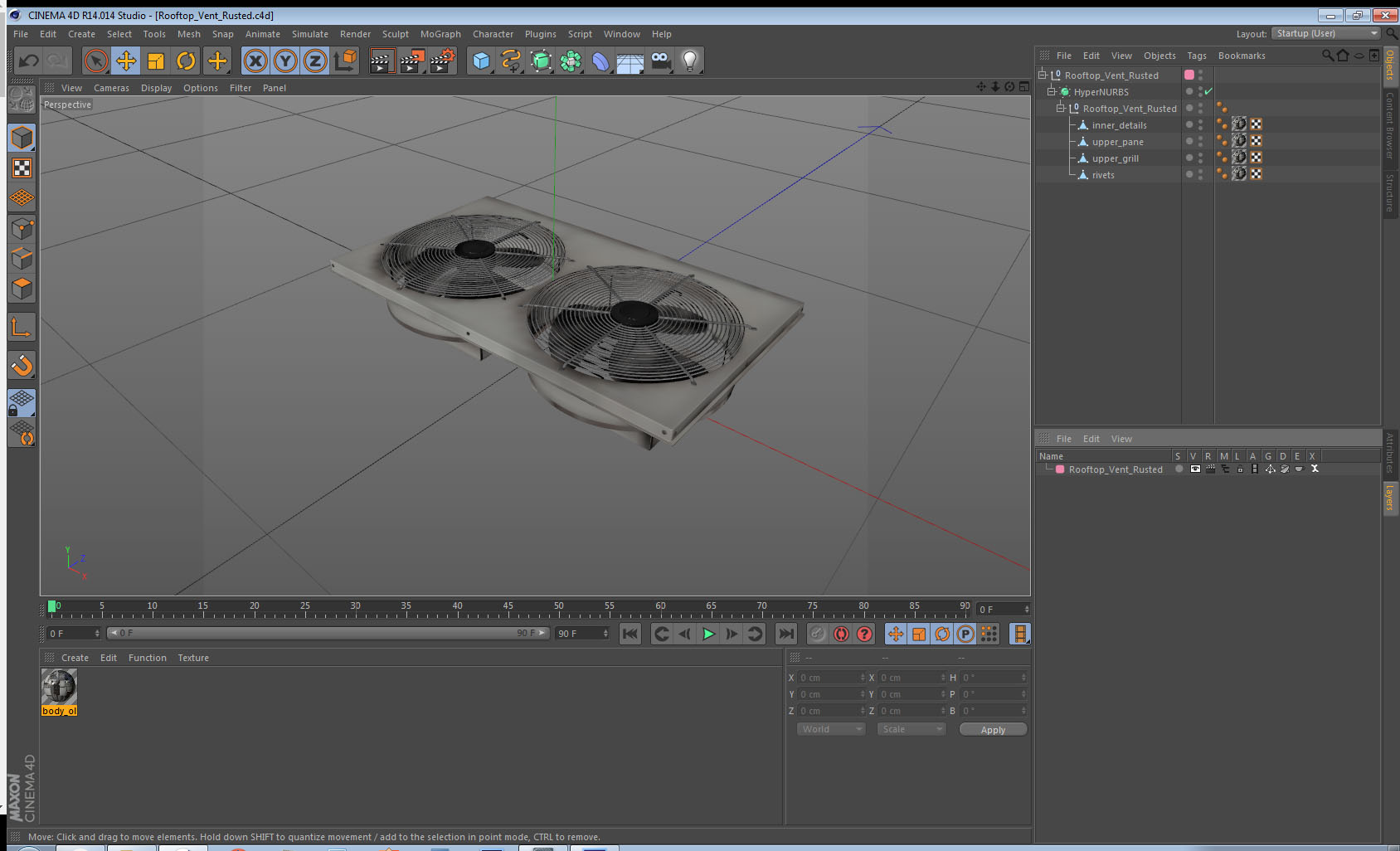Image resolution: width=1400 pixels, height=851 pixels.
Task: Open the spline pen tools icon
Action: pyautogui.click(x=511, y=61)
